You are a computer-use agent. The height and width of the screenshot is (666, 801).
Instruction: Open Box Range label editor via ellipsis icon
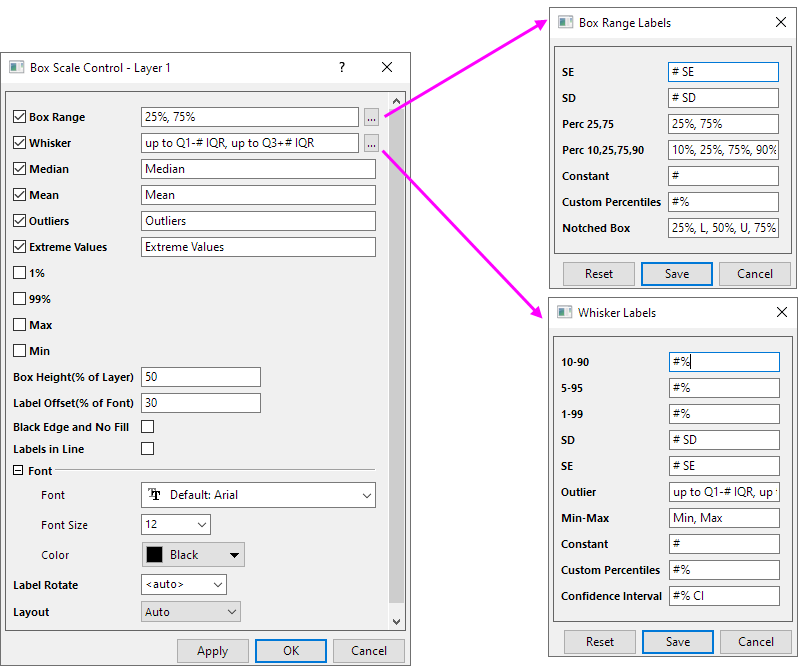pyautogui.click(x=371, y=117)
